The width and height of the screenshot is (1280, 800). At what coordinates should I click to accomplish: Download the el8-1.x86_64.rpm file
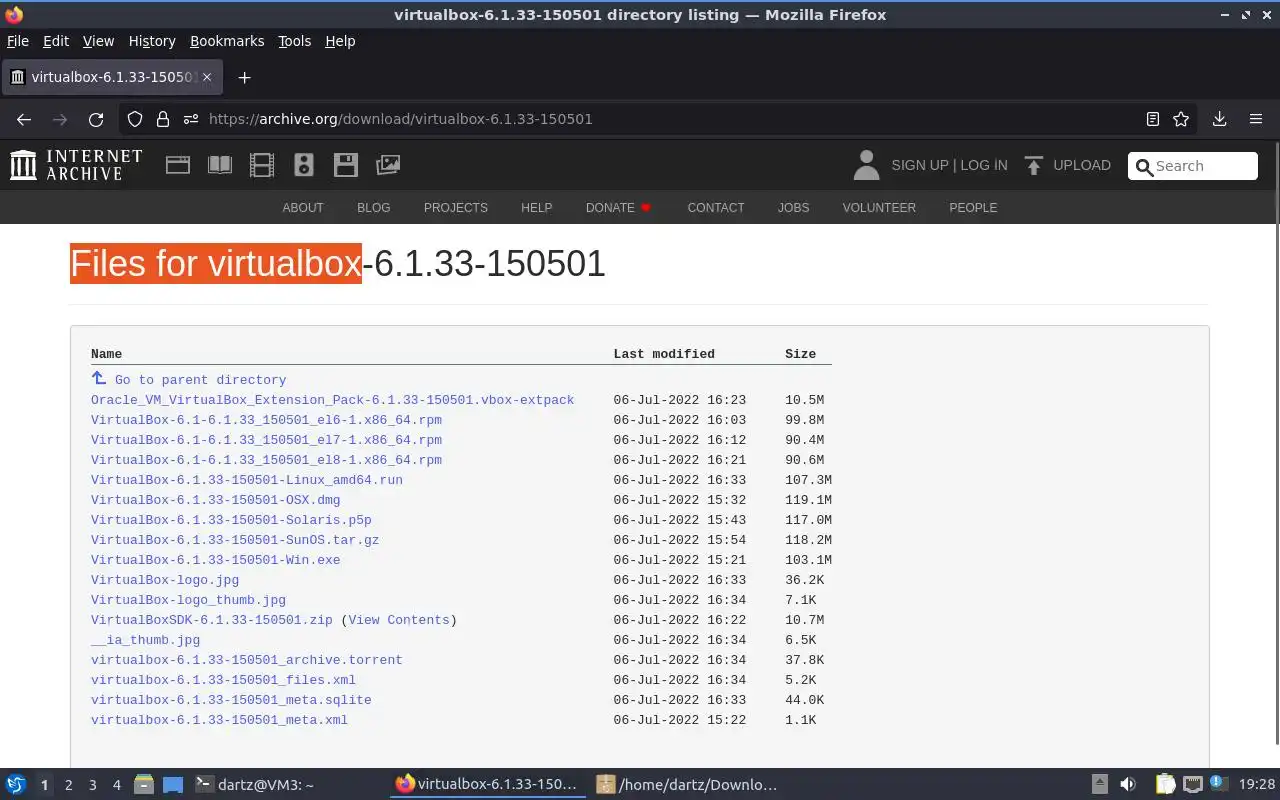click(266, 460)
